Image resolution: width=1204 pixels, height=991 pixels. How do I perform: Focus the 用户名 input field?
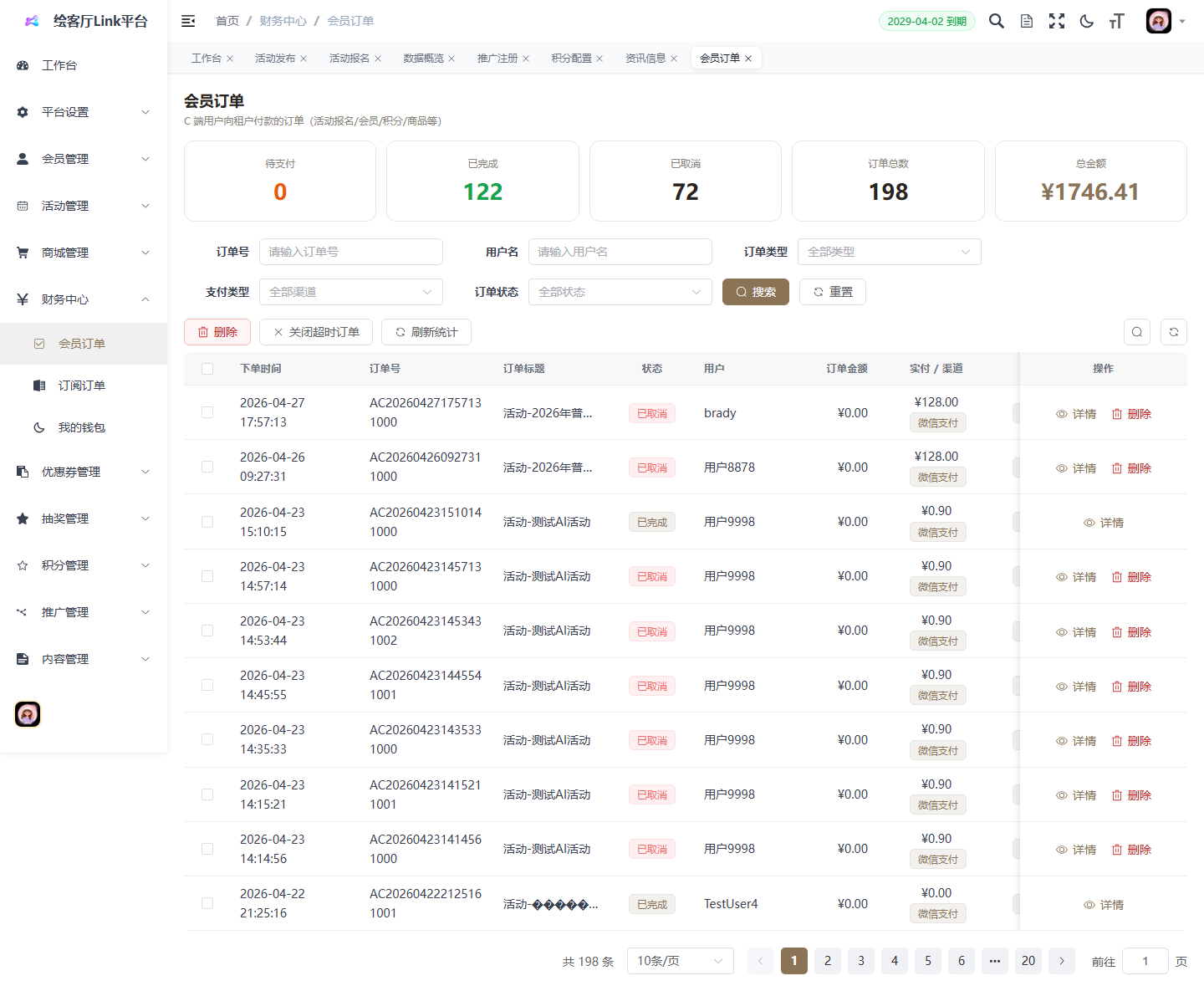[x=620, y=252]
